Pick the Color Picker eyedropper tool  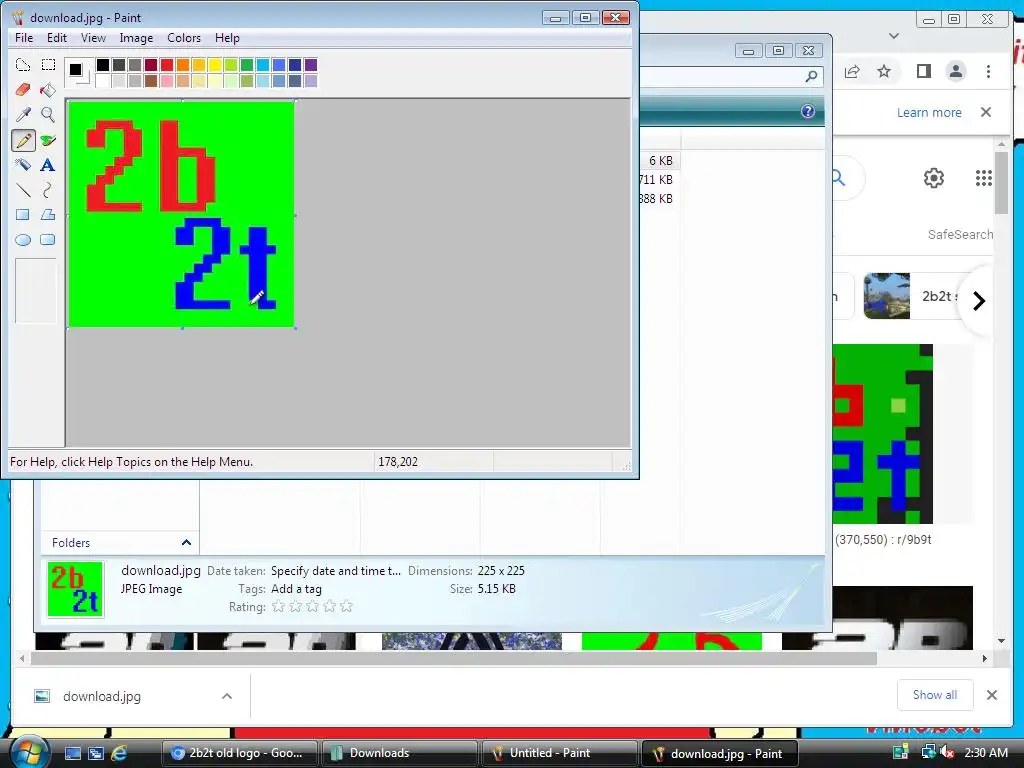tap(23, 114)
